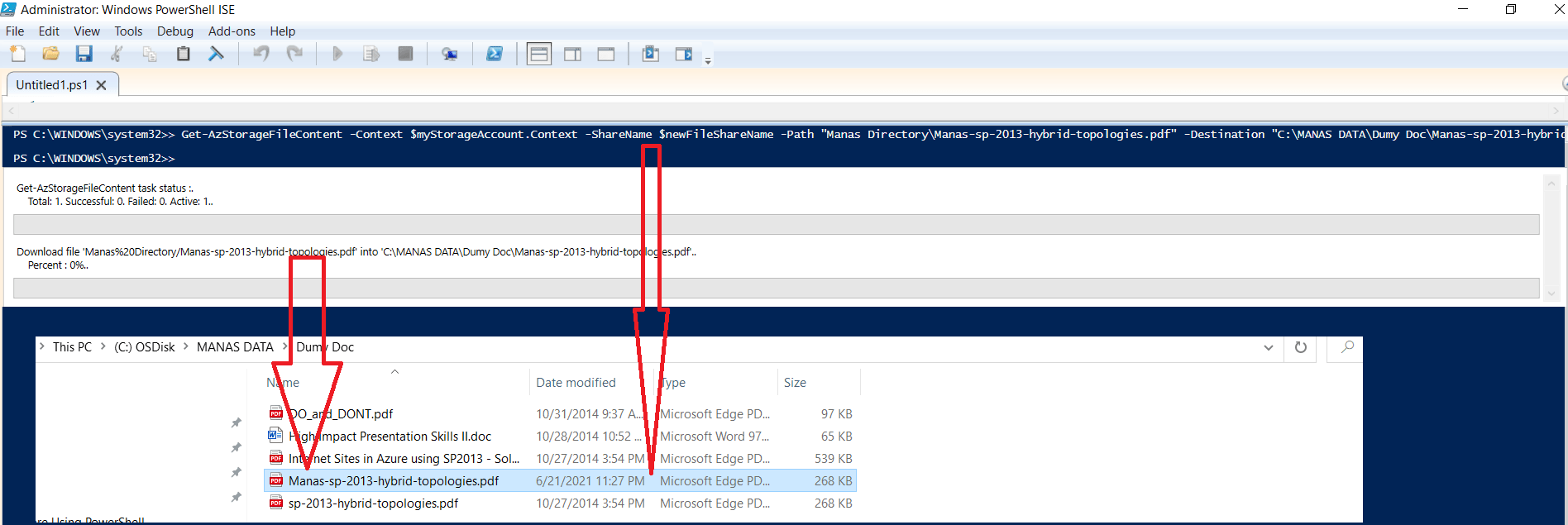The width and height of the screenshot is (1568, 525).
Task: Click the PowerShell console prompt line
Action: point(94,158)
